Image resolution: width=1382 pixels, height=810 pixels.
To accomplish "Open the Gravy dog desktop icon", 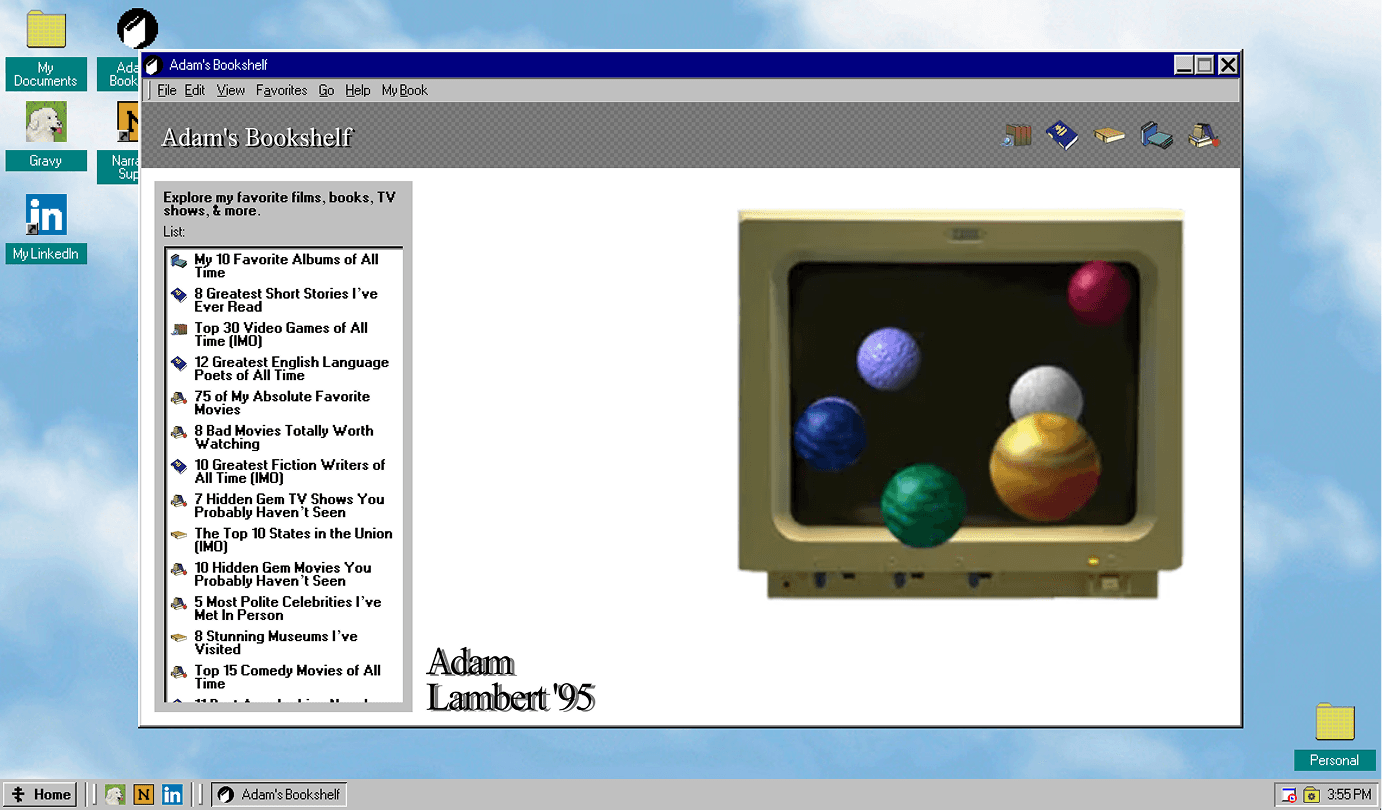I will [46, 135].
